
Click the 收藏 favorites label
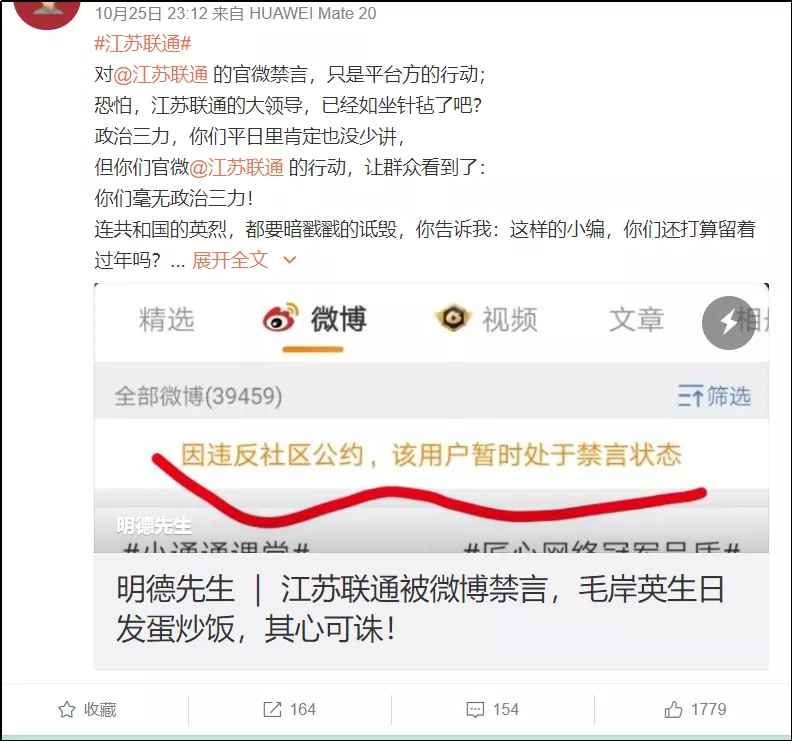(x=100, y=710)
